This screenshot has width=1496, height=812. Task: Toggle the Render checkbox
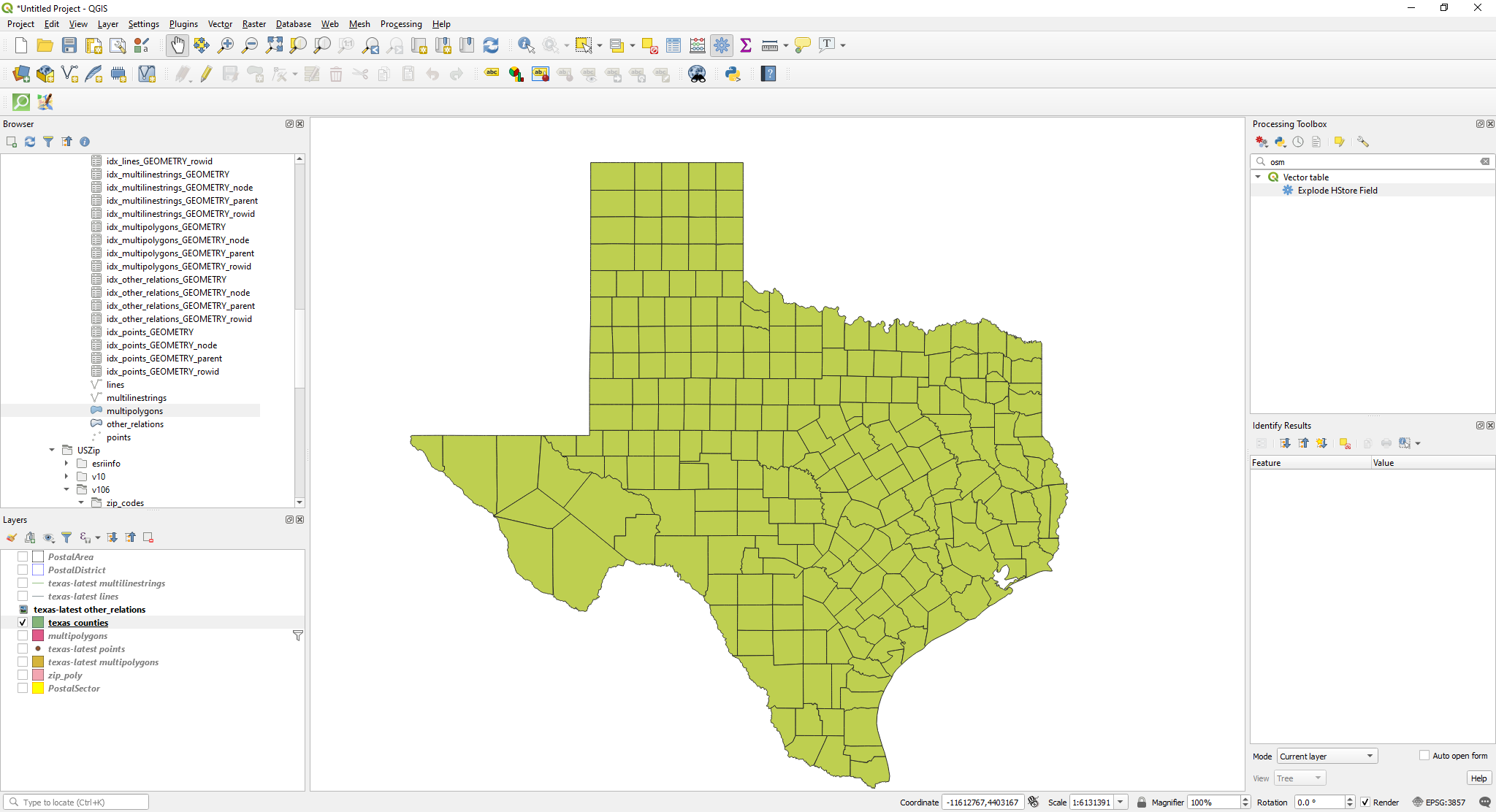tap(1365, 802)
